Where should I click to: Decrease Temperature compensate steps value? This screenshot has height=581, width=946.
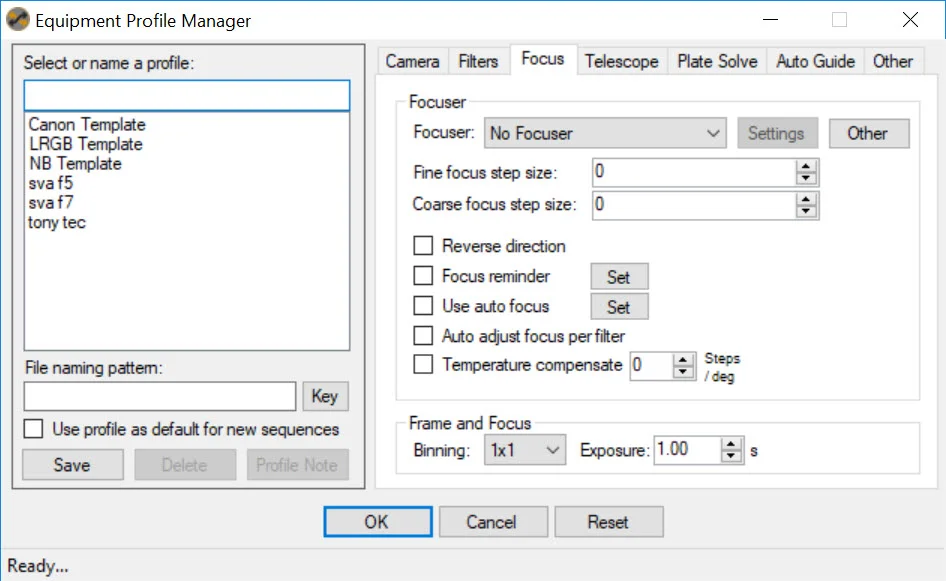point(682,372)
